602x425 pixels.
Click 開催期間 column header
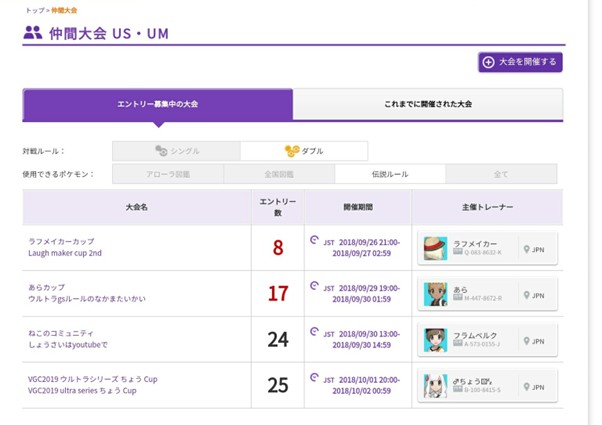pos(358,207)
